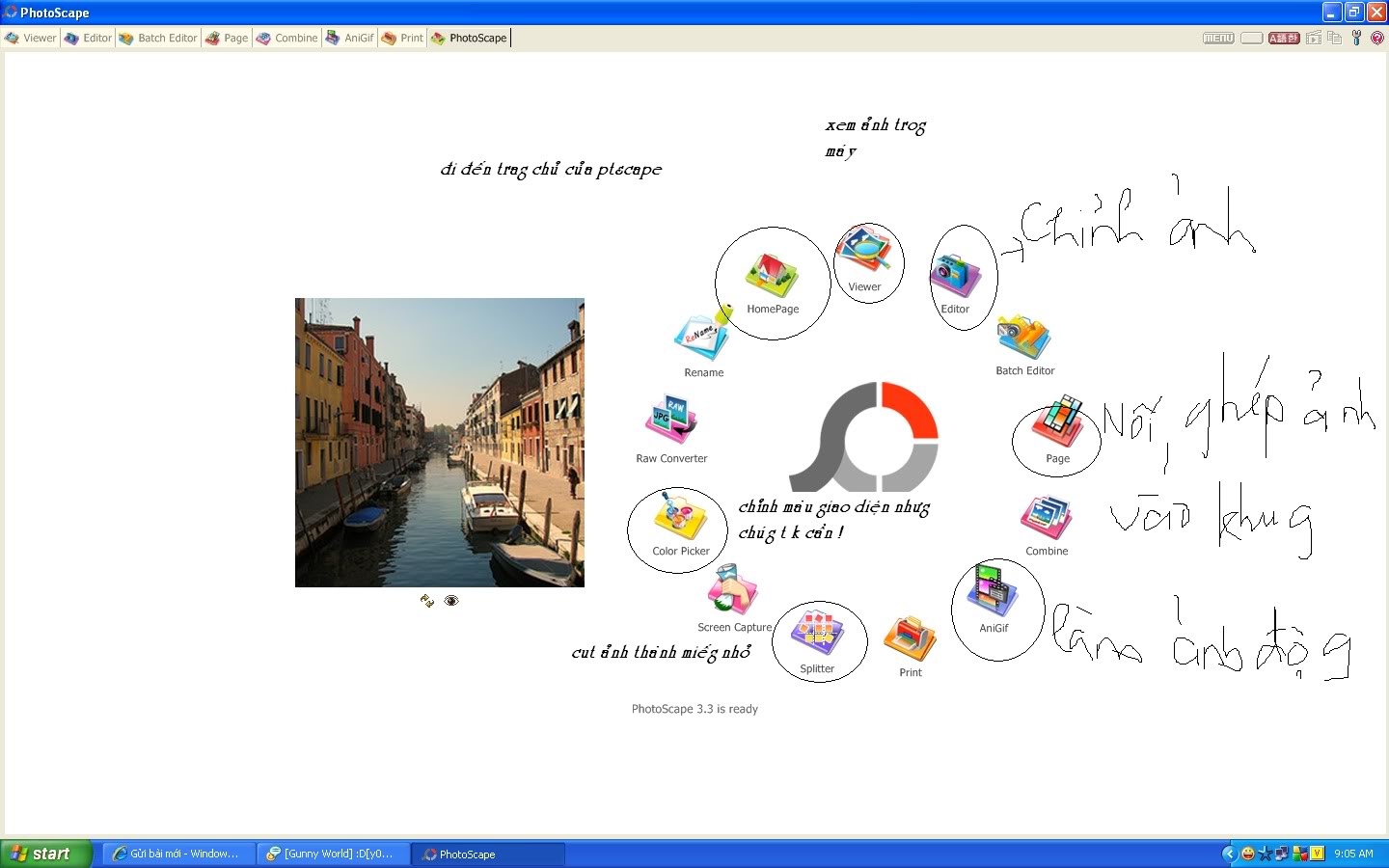Expand hidden system tray icons
Screen dimensions: 1389x868
pyautogui.click(x=1229, y=854)
